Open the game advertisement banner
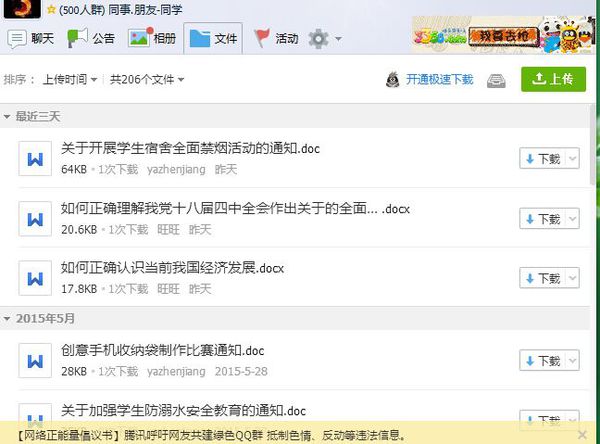600x444 pixels. 503,35
